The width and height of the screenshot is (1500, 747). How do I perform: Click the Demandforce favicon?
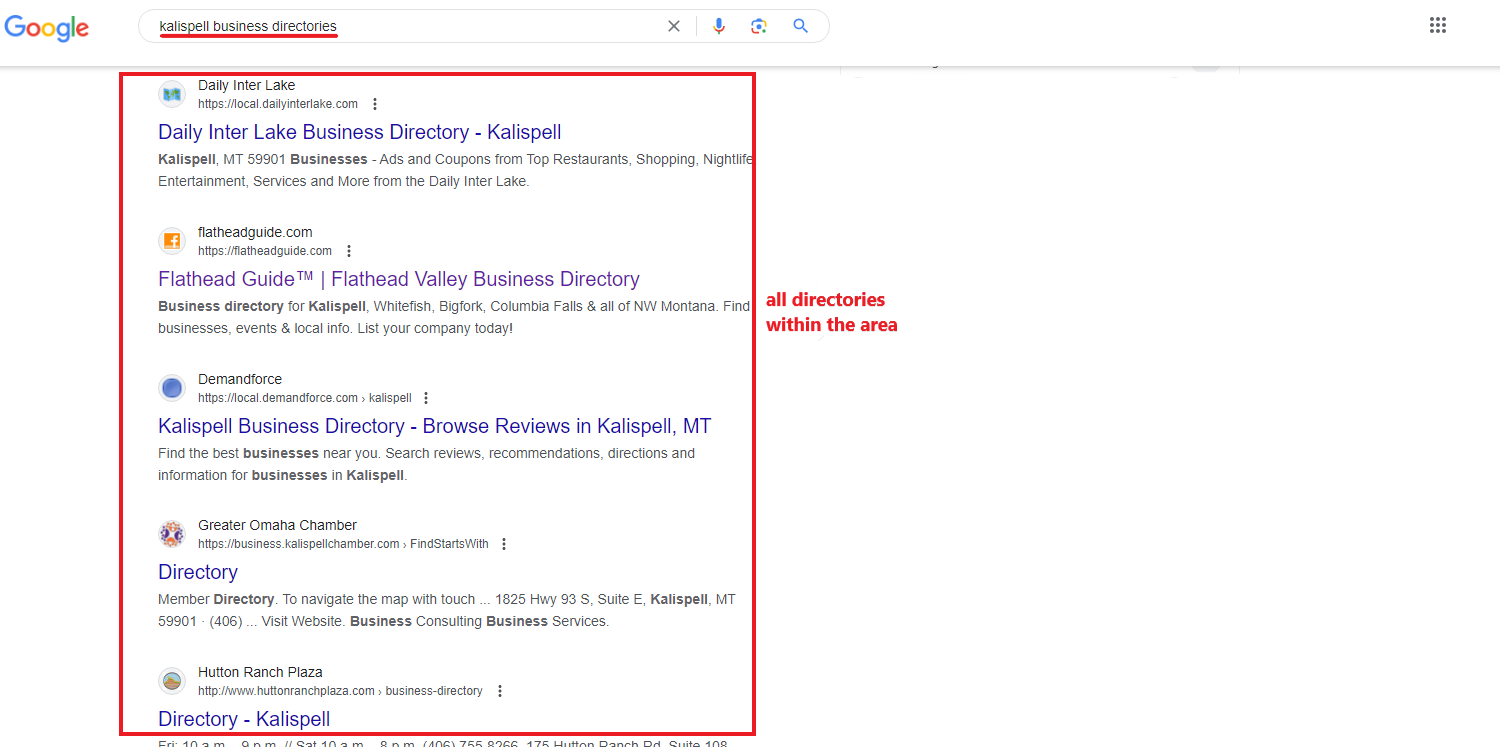[172, 388]
